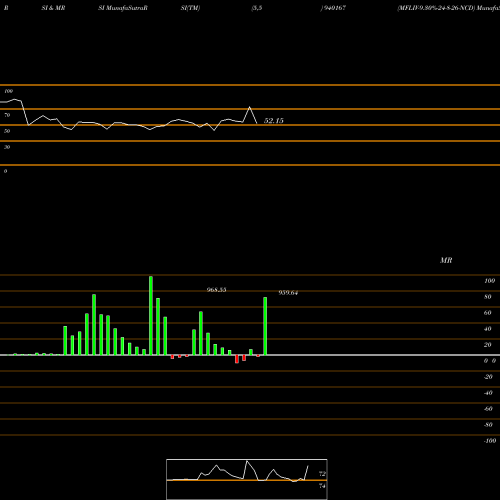
Task: Click the MR axis label 80
Action: tap(488, 297)
